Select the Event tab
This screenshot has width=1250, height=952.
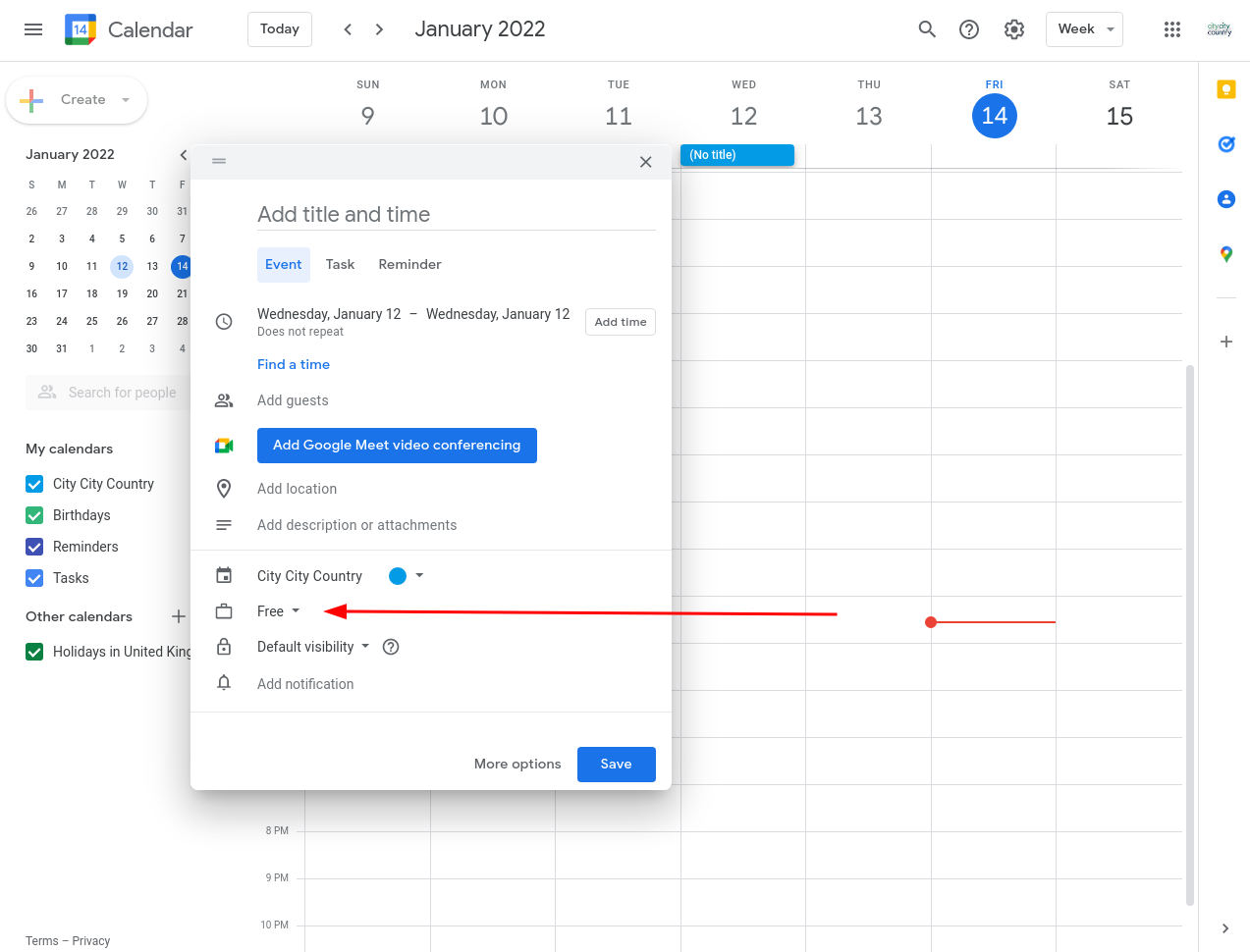coord(284,265)
